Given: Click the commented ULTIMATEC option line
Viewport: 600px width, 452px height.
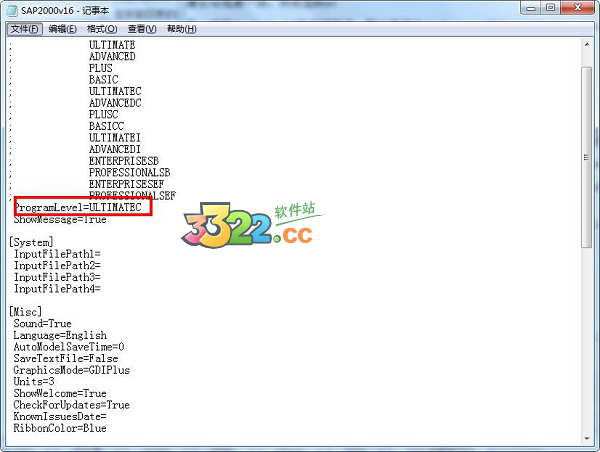Looking at the screenshot, I should tap(115, 91).
